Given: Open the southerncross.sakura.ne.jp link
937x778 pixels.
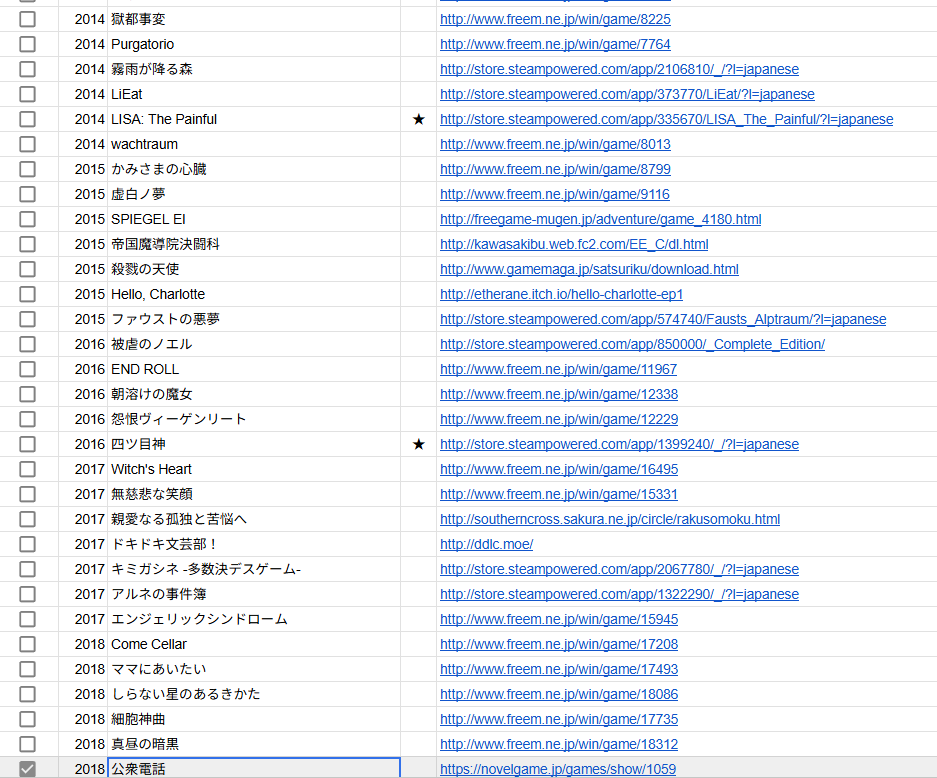Looking at the screenshot, I should point(610,519).
